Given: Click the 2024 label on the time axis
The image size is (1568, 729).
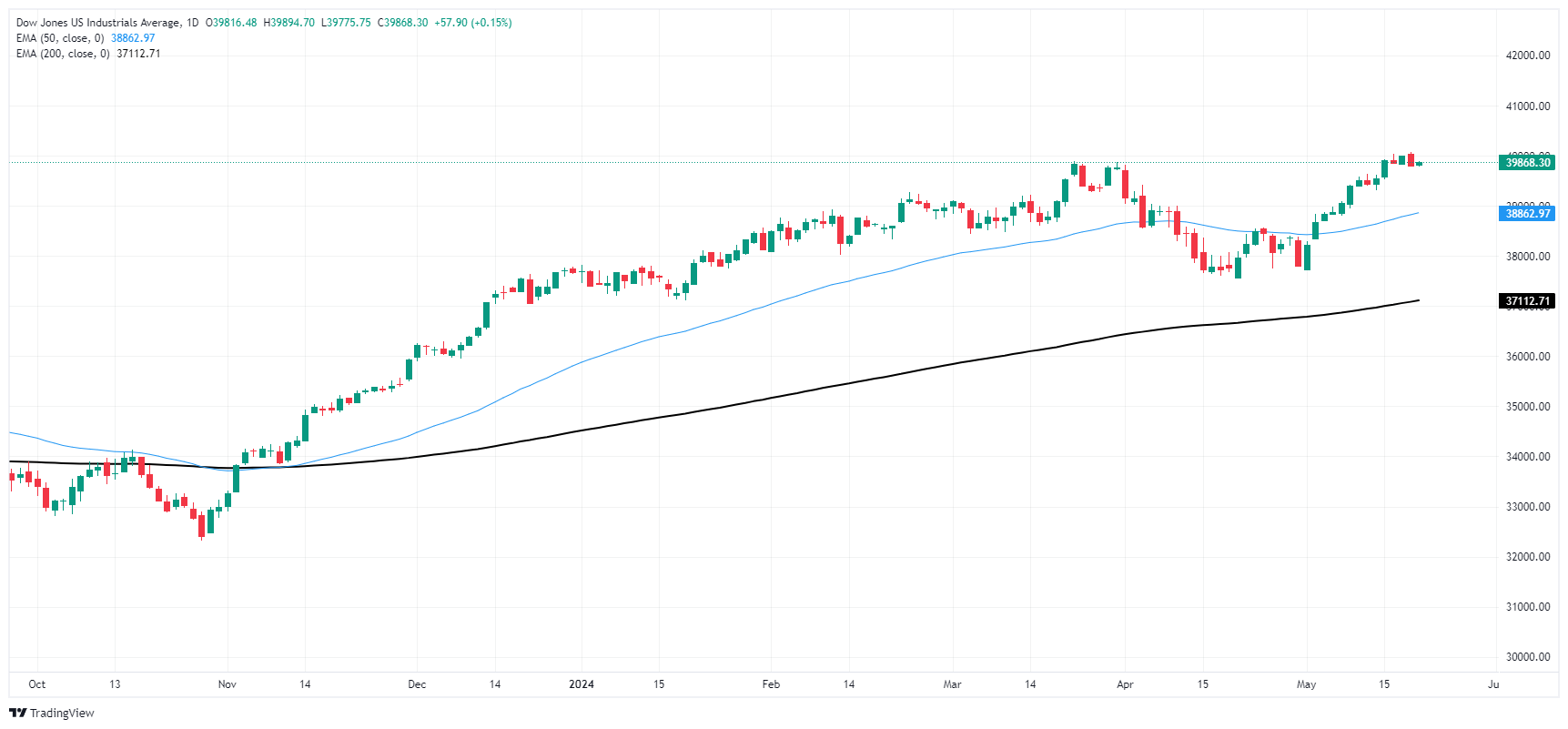Looking at the screenshot, I should pos(581,684).
